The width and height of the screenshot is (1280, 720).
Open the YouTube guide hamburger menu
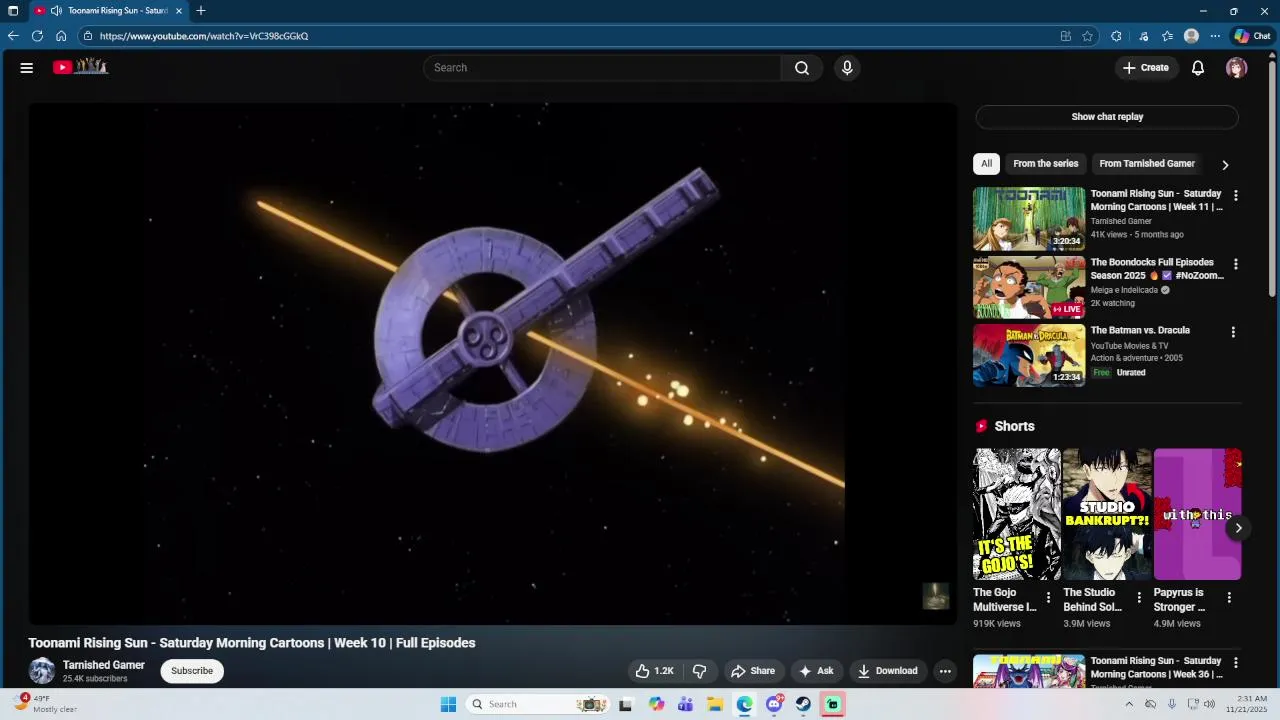click(27, 68)
